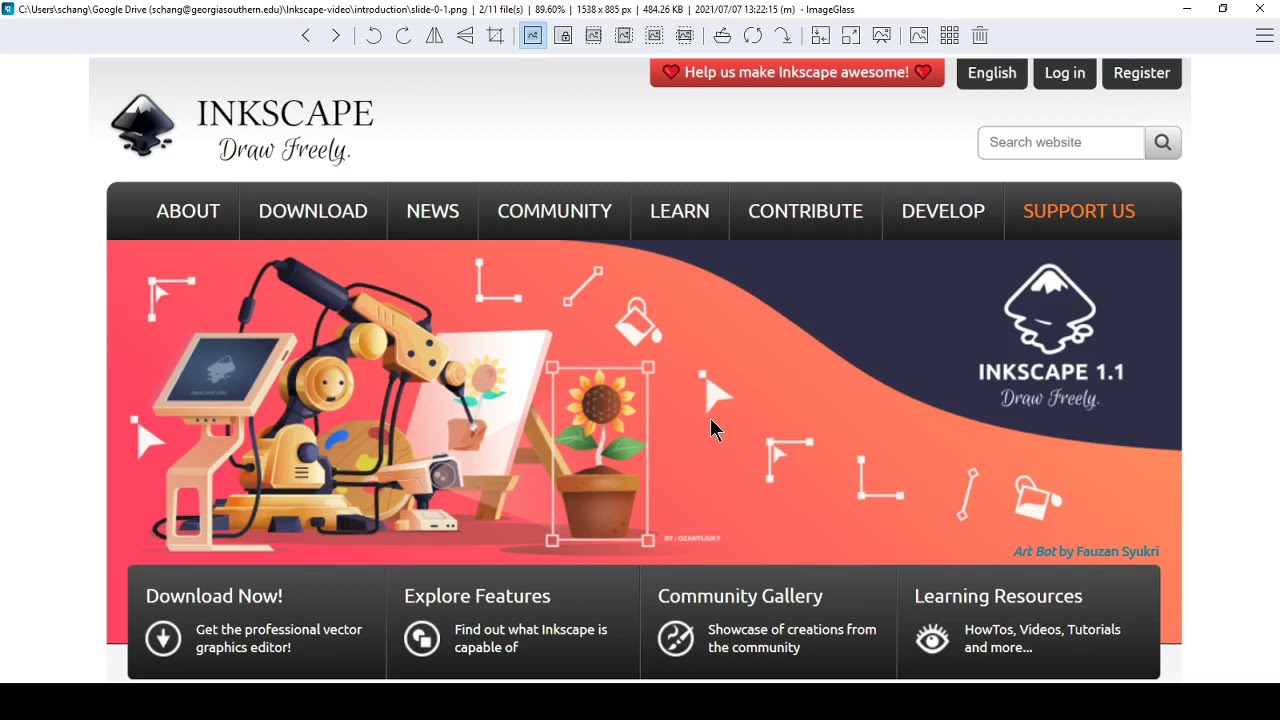Refresh the current image
The width and height of the screenshot is (1280, 720).
click(753, 36)
